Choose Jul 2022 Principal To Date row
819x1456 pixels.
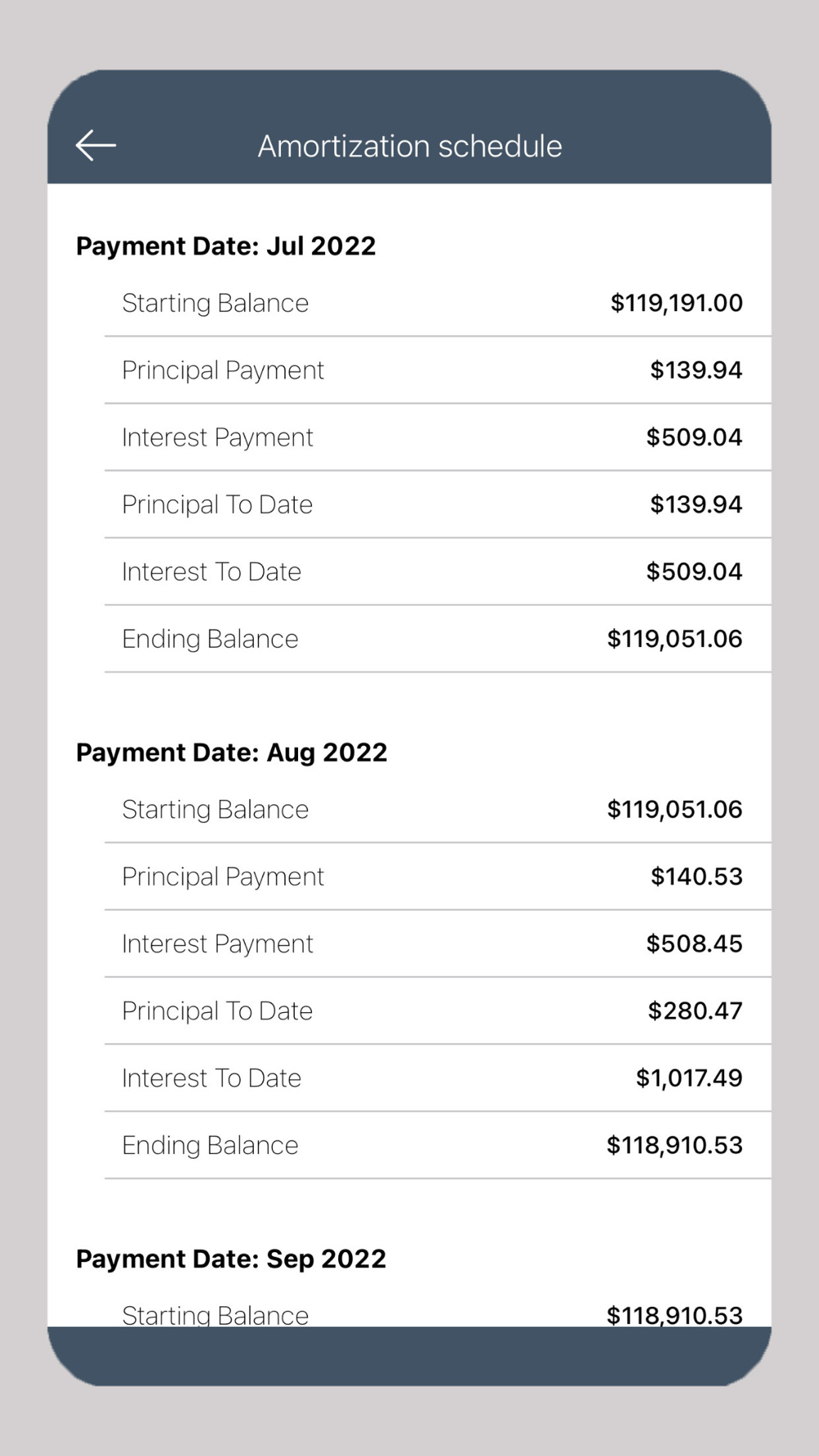[x=437, y=504]
